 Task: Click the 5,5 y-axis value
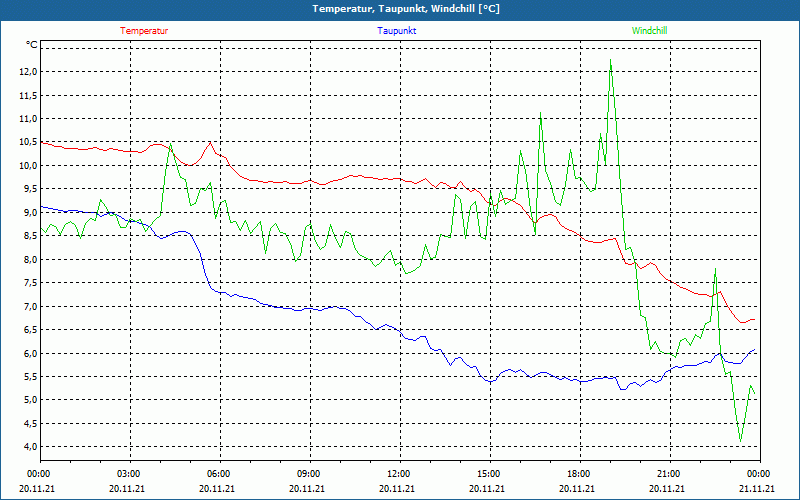pos(30,377)
